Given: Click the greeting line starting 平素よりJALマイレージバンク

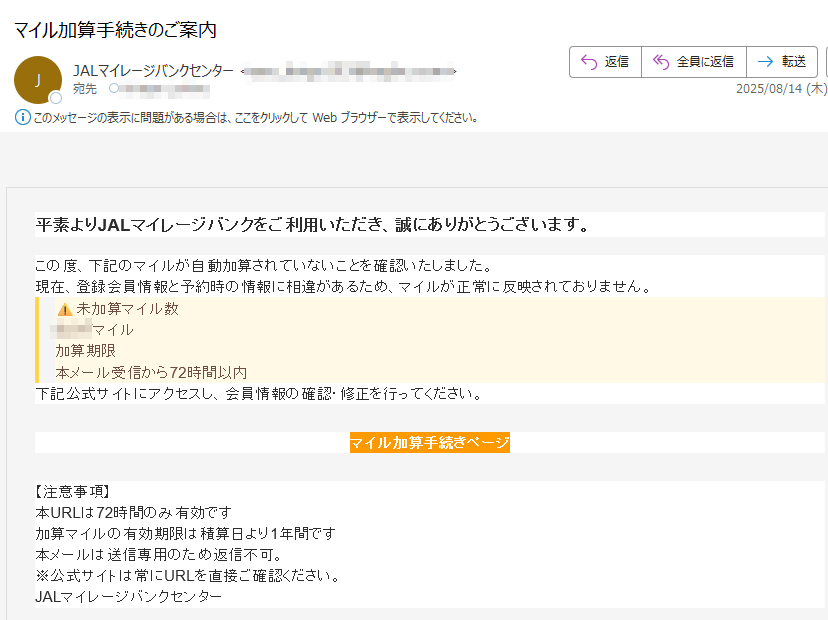Looking at the screenshot, I should 313,225.
